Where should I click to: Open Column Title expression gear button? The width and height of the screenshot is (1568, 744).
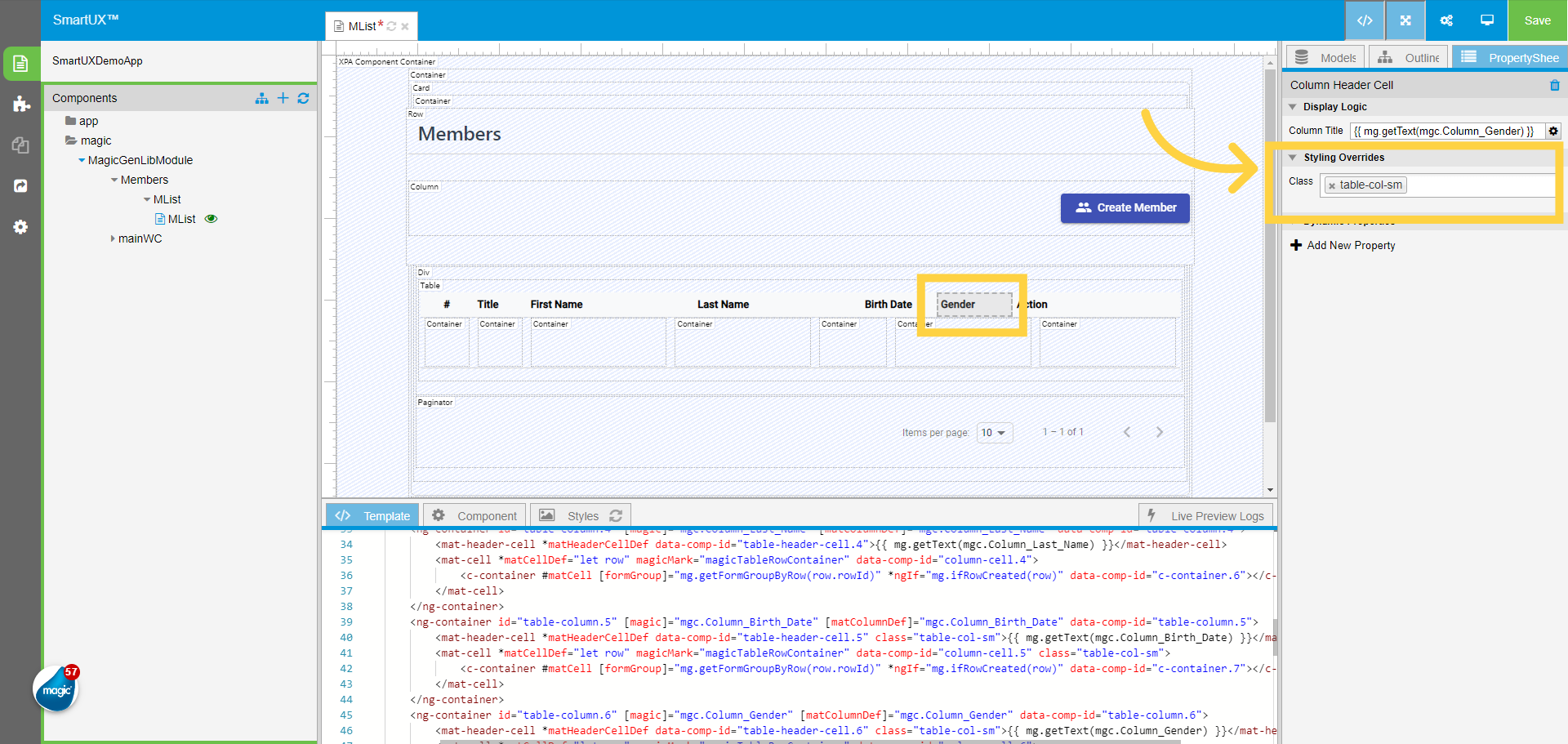point(1553,131)
